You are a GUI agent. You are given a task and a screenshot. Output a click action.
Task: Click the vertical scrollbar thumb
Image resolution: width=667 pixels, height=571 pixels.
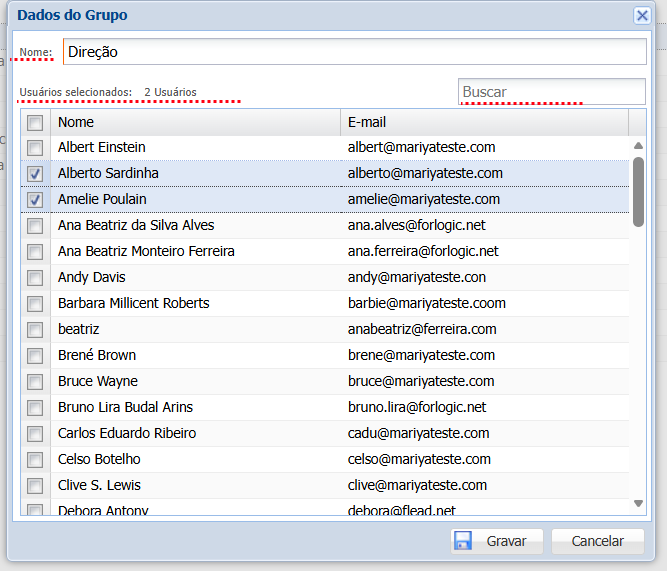[x=638, y=190]
